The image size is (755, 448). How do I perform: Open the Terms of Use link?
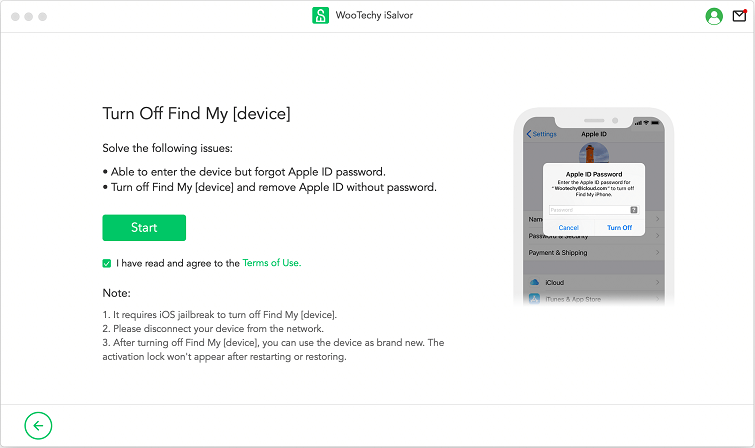tap(270, 263)
